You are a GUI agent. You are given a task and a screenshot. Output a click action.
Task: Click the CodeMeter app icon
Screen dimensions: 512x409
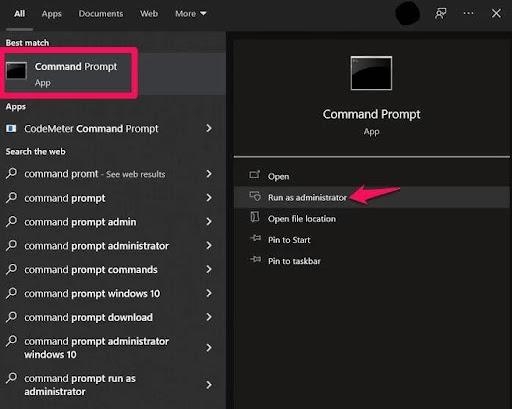click(11, 128)
